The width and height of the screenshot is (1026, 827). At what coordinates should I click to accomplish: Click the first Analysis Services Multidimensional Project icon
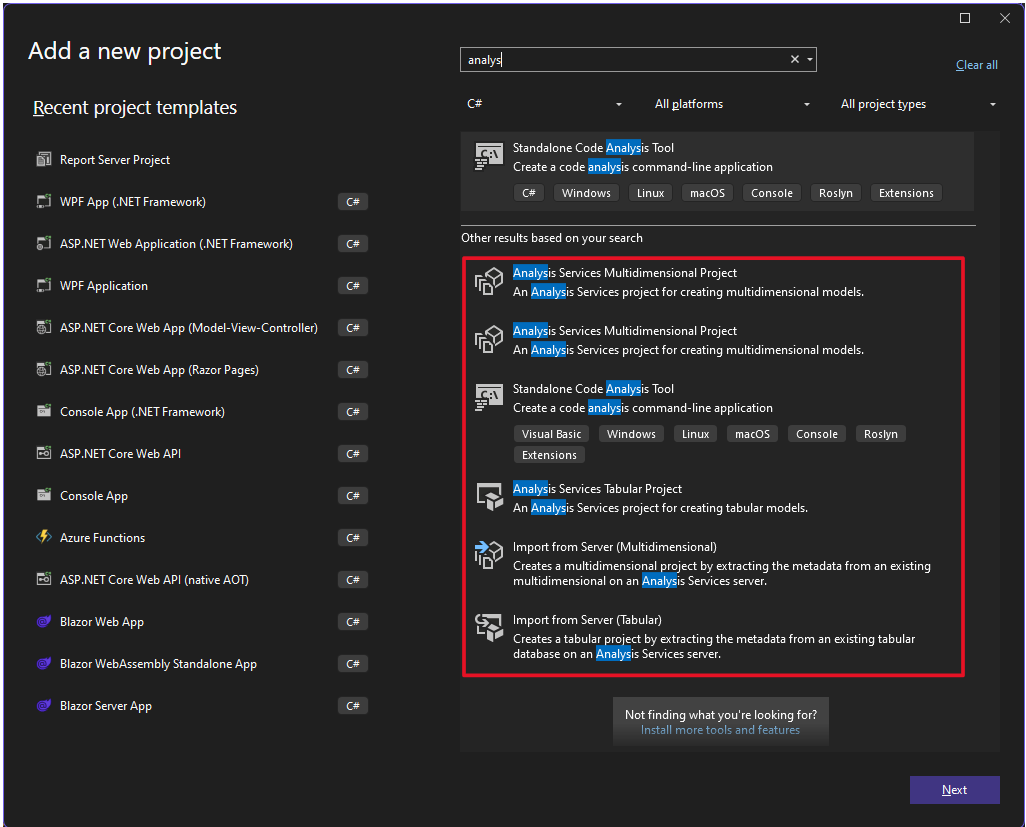point(488,281)
